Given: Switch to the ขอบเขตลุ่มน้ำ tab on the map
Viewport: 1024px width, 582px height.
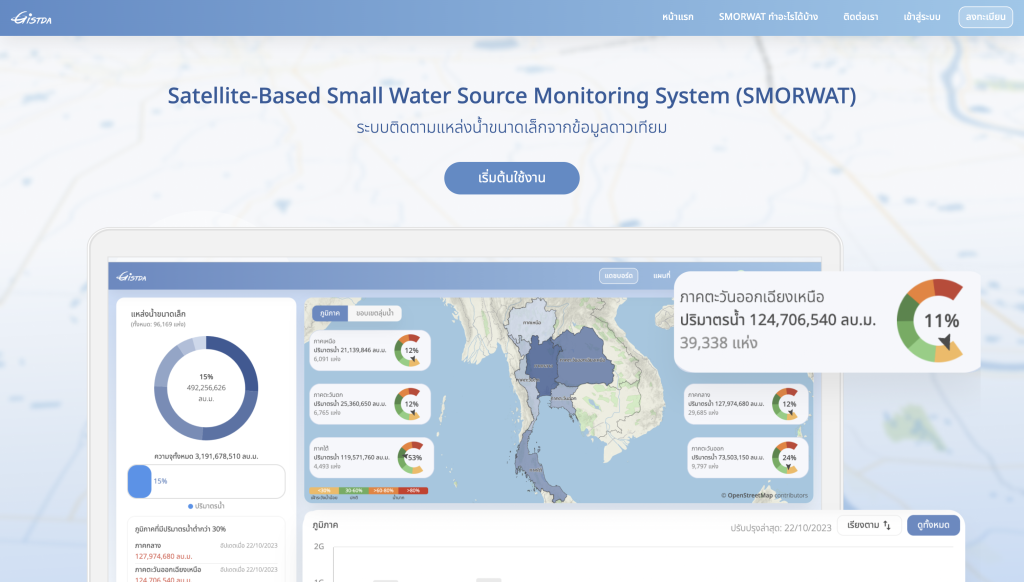Looking at the screenshot, I should (375, 314).
